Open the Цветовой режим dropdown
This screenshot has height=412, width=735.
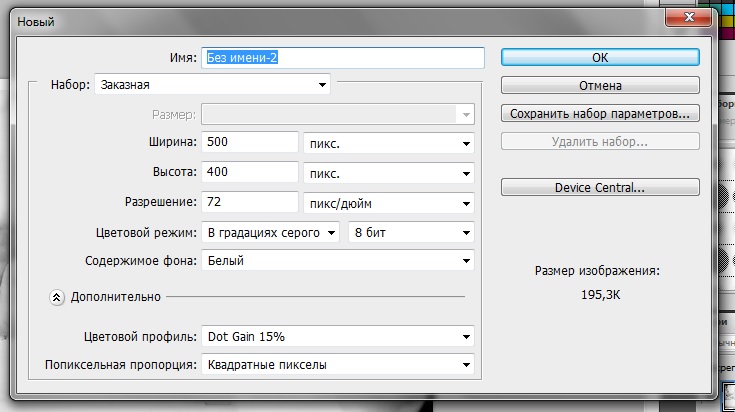pyautogui.click(x=270, y=233)
